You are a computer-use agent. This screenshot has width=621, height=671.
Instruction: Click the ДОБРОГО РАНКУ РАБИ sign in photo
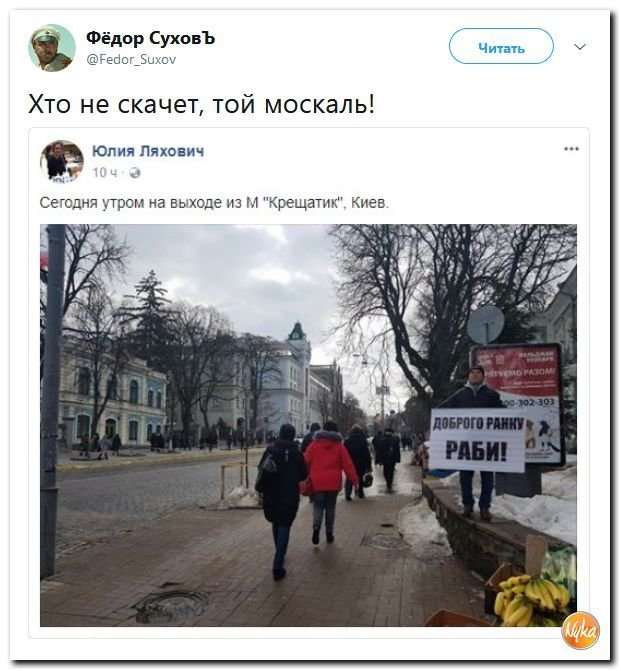[x=478, y=440]
